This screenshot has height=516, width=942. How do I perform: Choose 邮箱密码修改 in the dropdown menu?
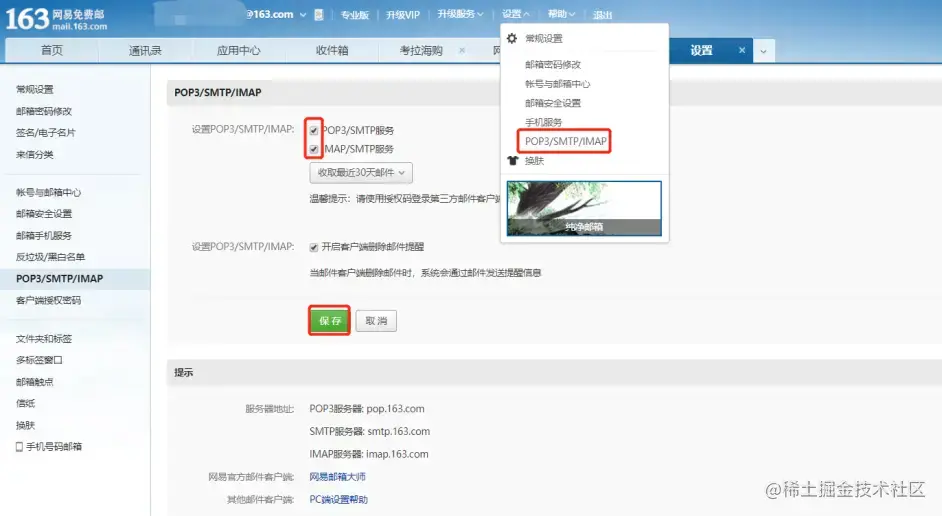[x=553, y=64]
